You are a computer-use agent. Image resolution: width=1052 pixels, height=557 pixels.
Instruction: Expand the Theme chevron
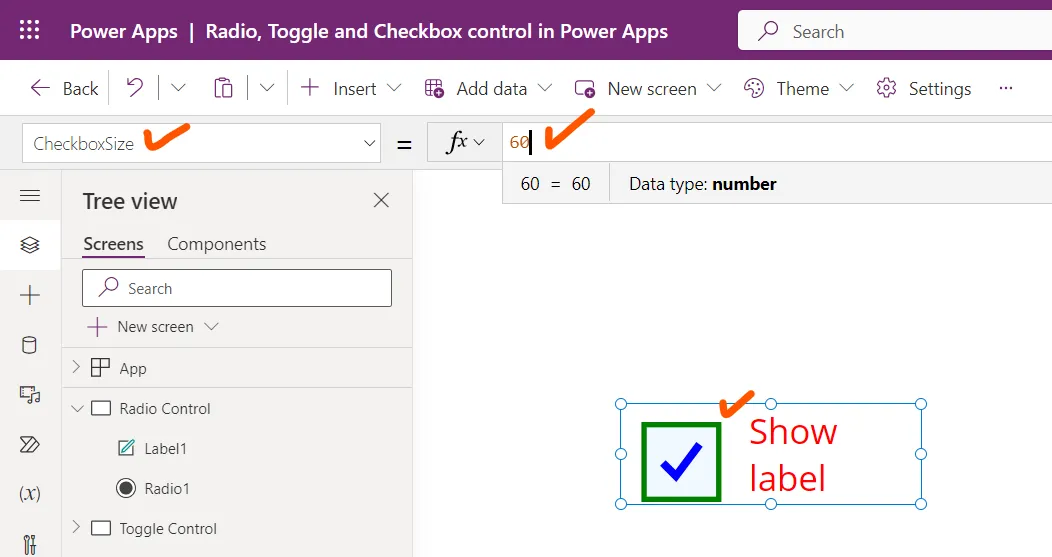tap(847, 88)
